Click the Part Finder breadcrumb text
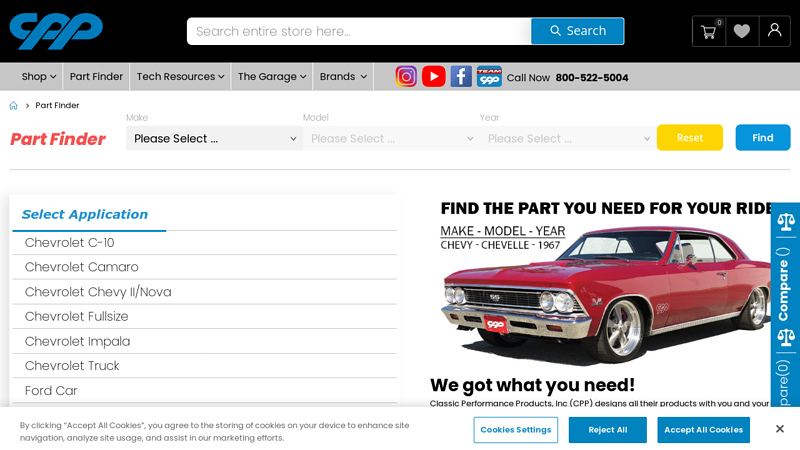 tap(57, 106)
